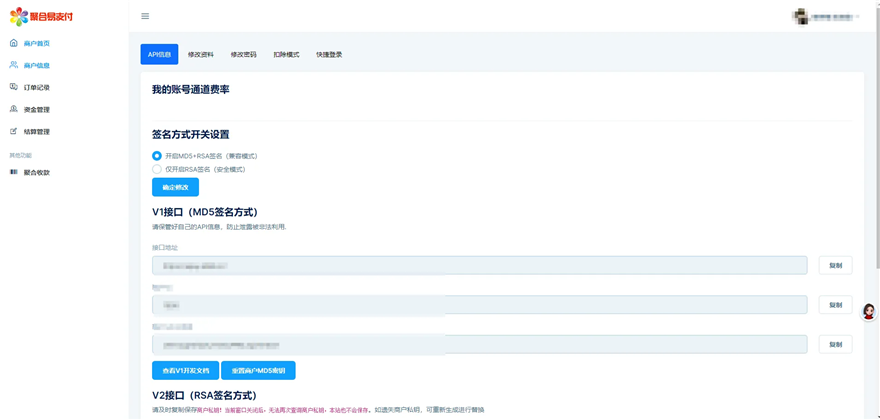The height and width of the screenshot is (420, 880).
Task: Click the 确定修改 button
Action: point(175,188)
